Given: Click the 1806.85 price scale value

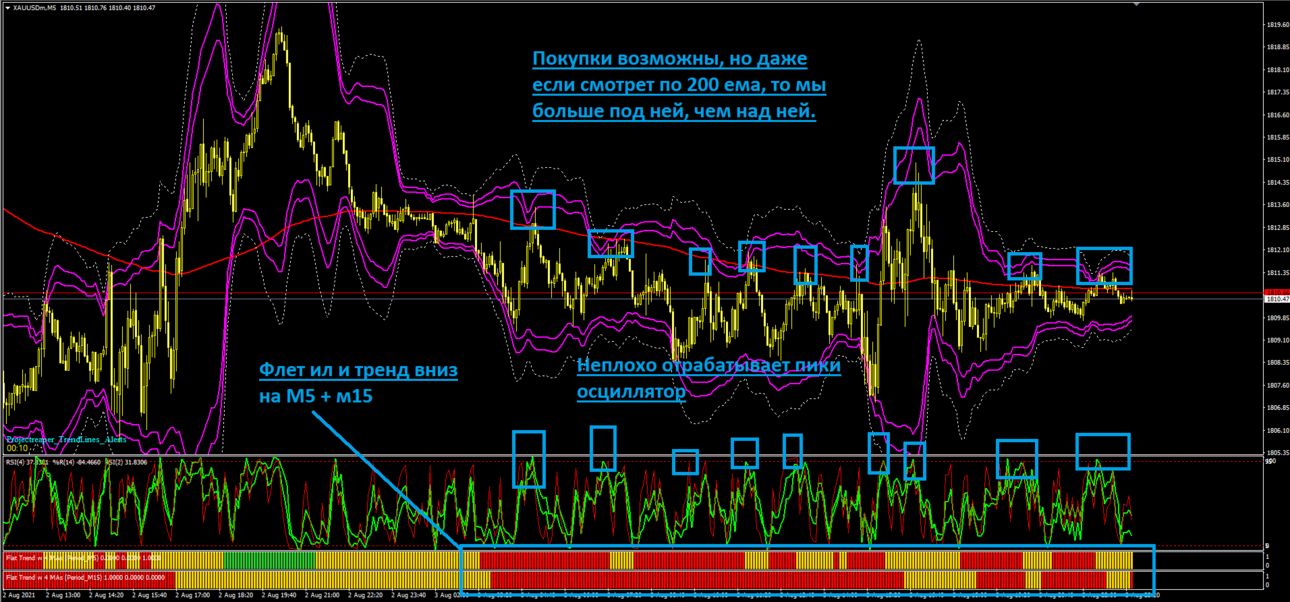Looking at the screenshot, I should point(1277,408).
